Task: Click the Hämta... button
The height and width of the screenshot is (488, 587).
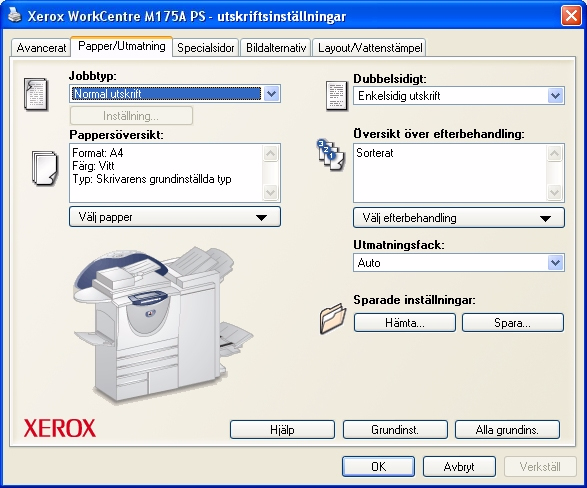Action: (405, 323)
